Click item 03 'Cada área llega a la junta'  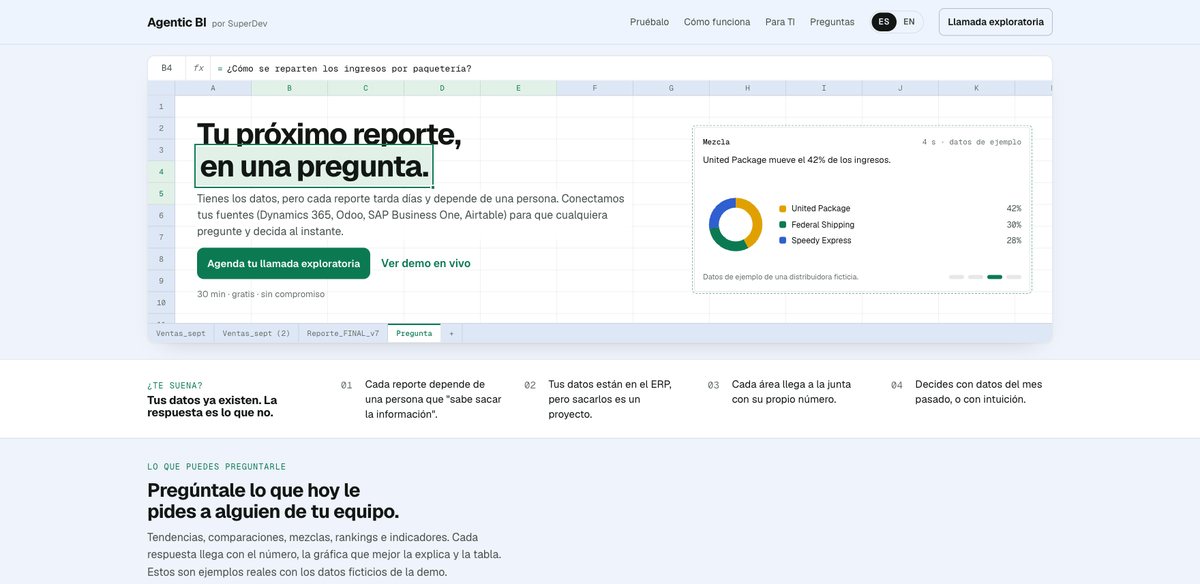click(x=793, y=391)
